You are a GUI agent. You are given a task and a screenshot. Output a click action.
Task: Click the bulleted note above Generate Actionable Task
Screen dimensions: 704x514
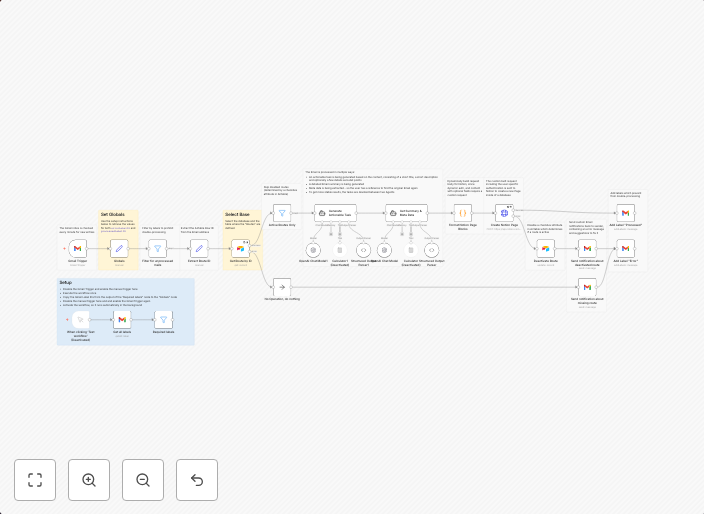372,182
